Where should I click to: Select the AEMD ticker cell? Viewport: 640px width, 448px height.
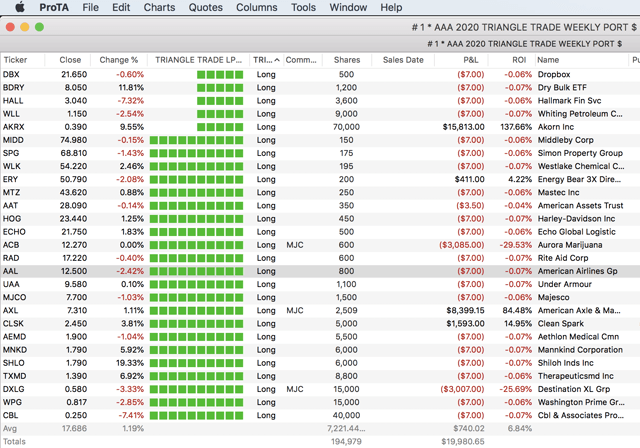14,337
